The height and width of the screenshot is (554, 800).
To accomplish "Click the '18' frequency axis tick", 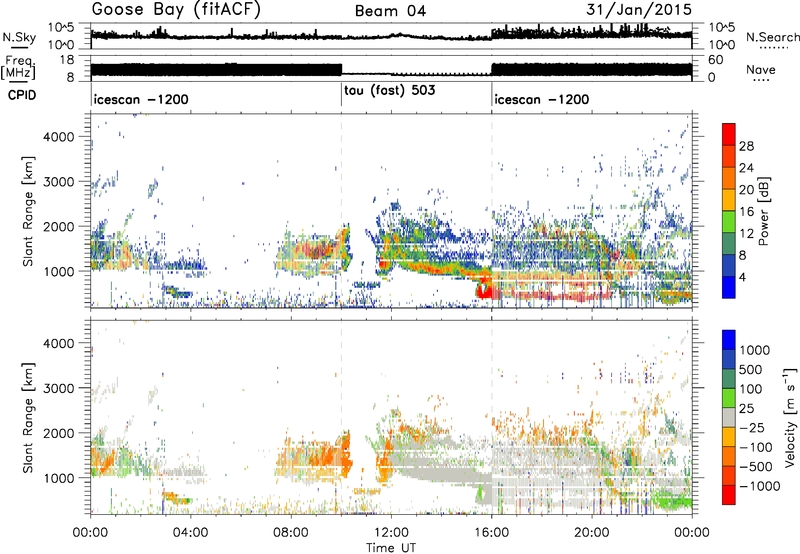I will click(x=68, y=60).
